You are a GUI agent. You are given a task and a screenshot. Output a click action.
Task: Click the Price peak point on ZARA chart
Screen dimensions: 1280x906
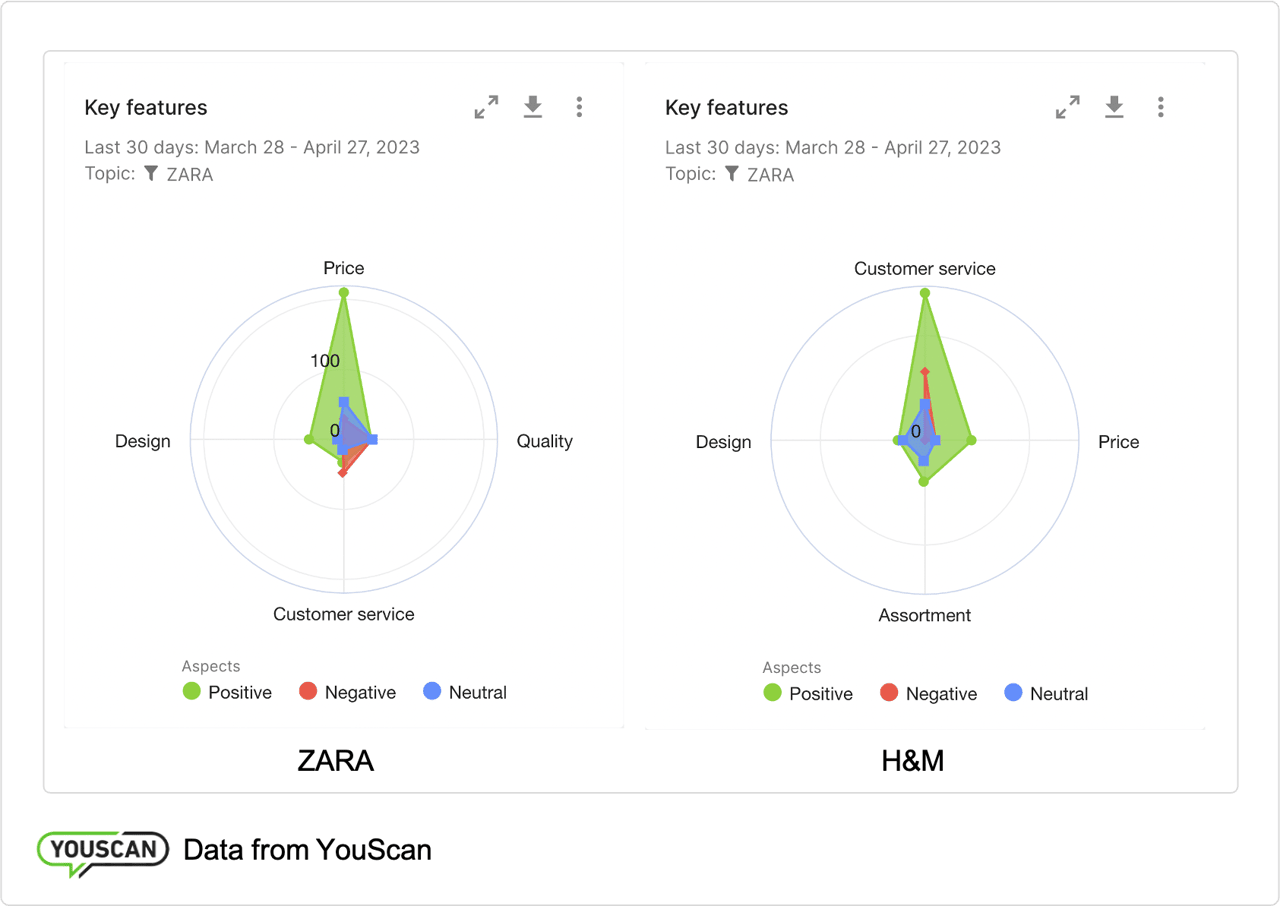point(343,293)
